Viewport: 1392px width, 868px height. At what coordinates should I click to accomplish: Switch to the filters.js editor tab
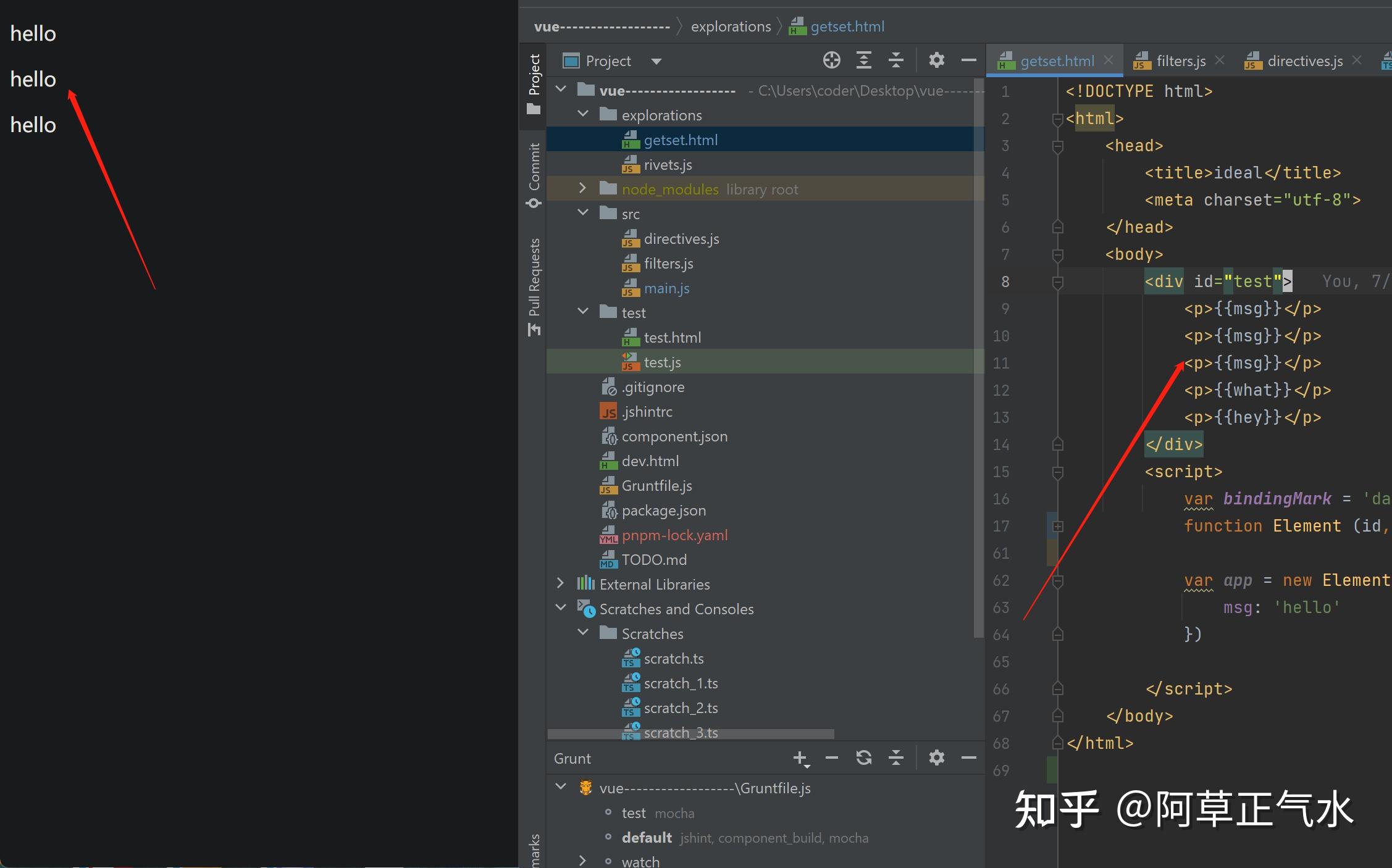tap(1180, 61)
